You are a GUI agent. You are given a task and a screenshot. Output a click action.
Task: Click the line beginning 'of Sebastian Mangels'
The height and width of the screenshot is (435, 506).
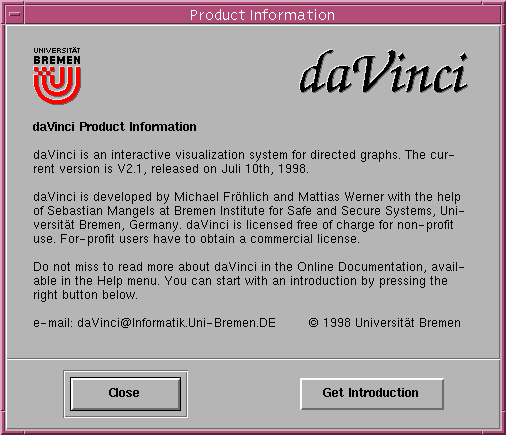[248, 211]
